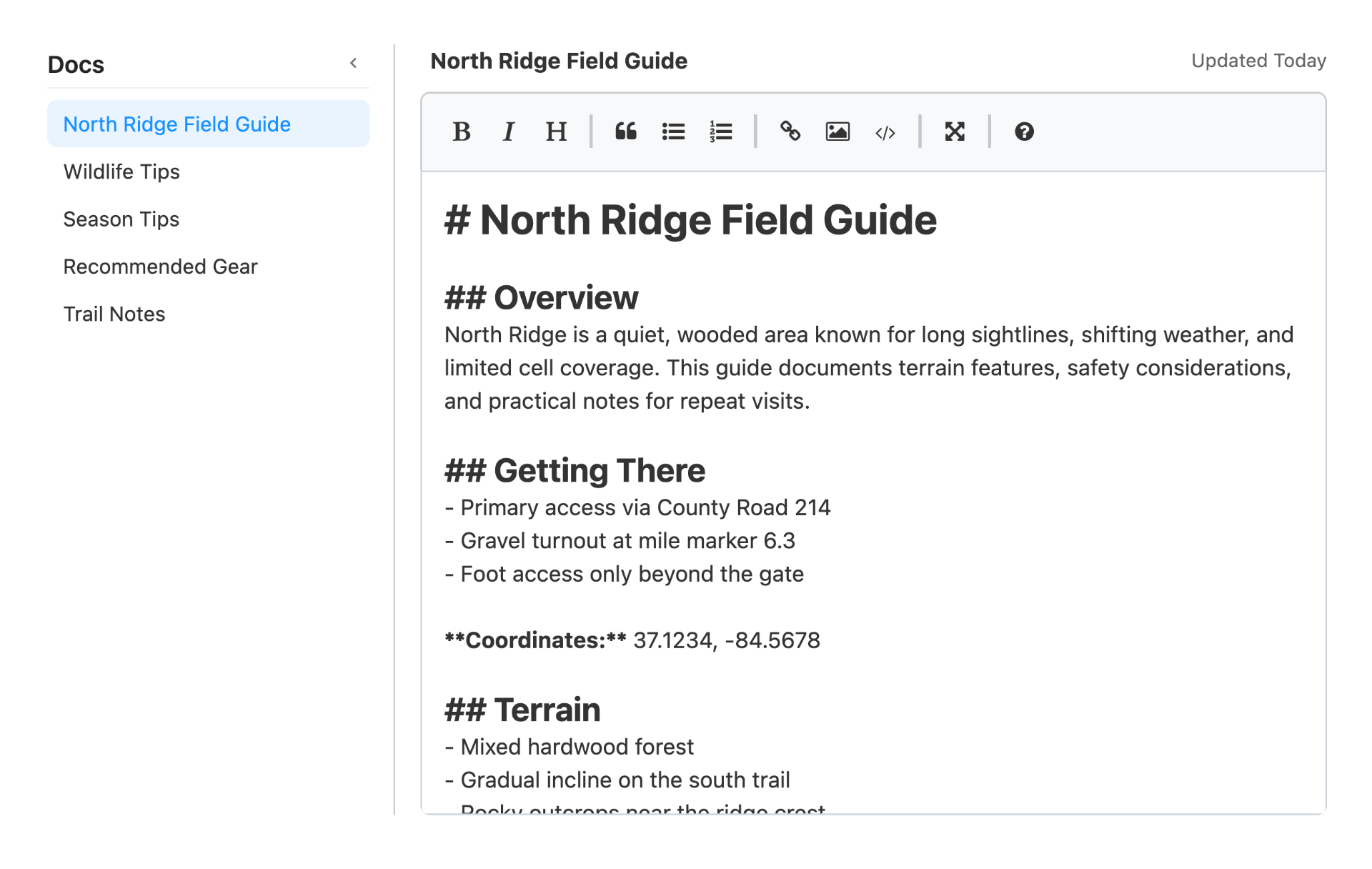
Task: Insert a blockquote
Action: tap(626, 131)
